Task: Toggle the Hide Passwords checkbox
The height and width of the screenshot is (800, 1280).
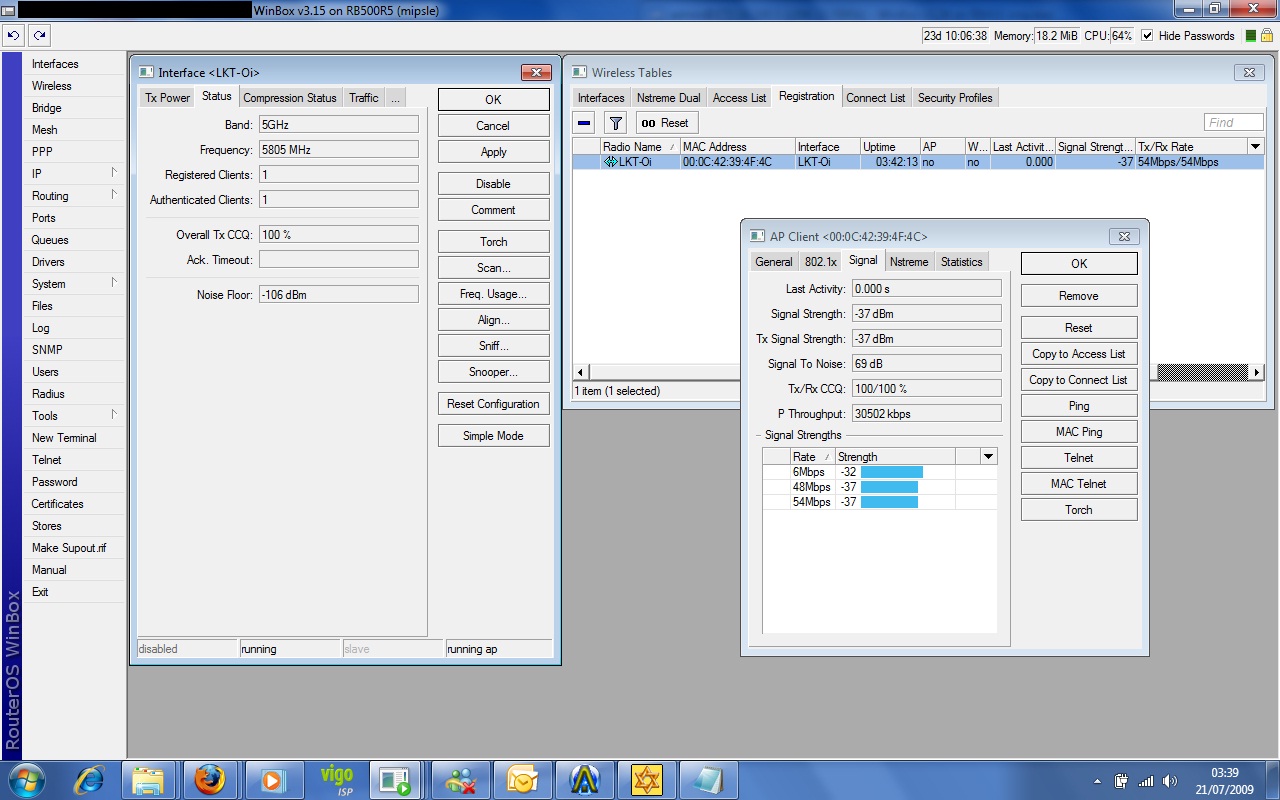Action: tap(1148, 36)
